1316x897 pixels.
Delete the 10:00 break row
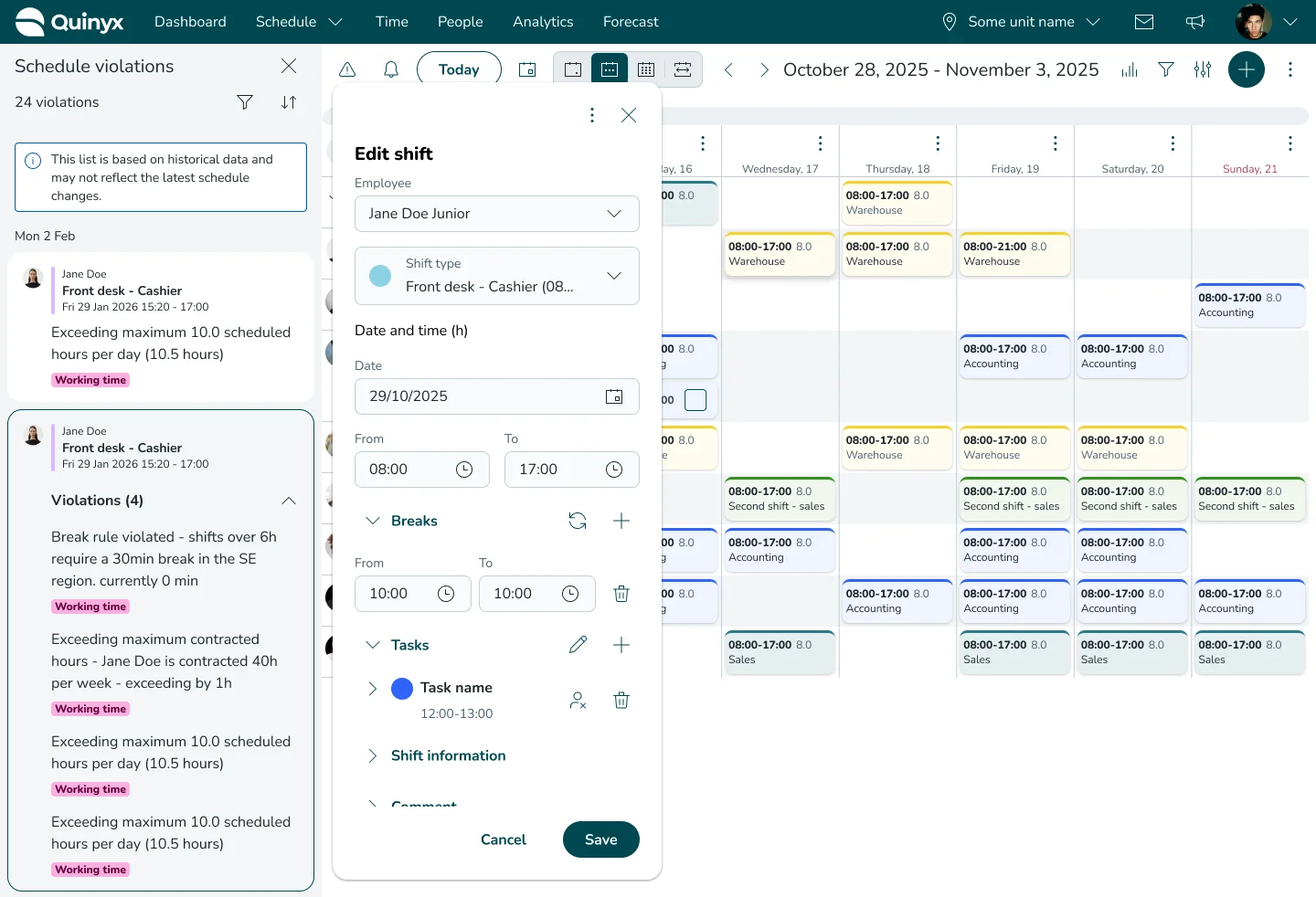[621, 594]
